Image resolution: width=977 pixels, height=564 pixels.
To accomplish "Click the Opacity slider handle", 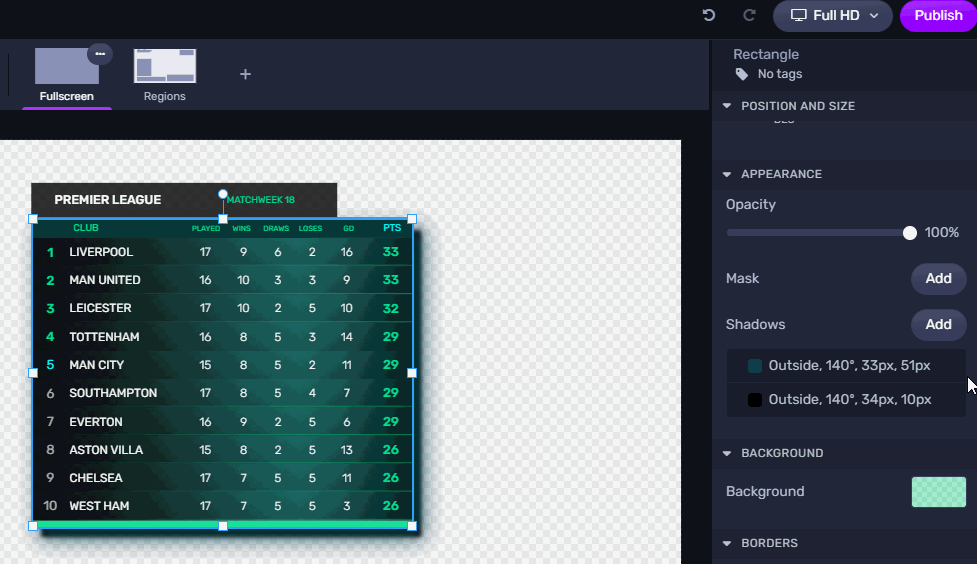I will 910,233.
